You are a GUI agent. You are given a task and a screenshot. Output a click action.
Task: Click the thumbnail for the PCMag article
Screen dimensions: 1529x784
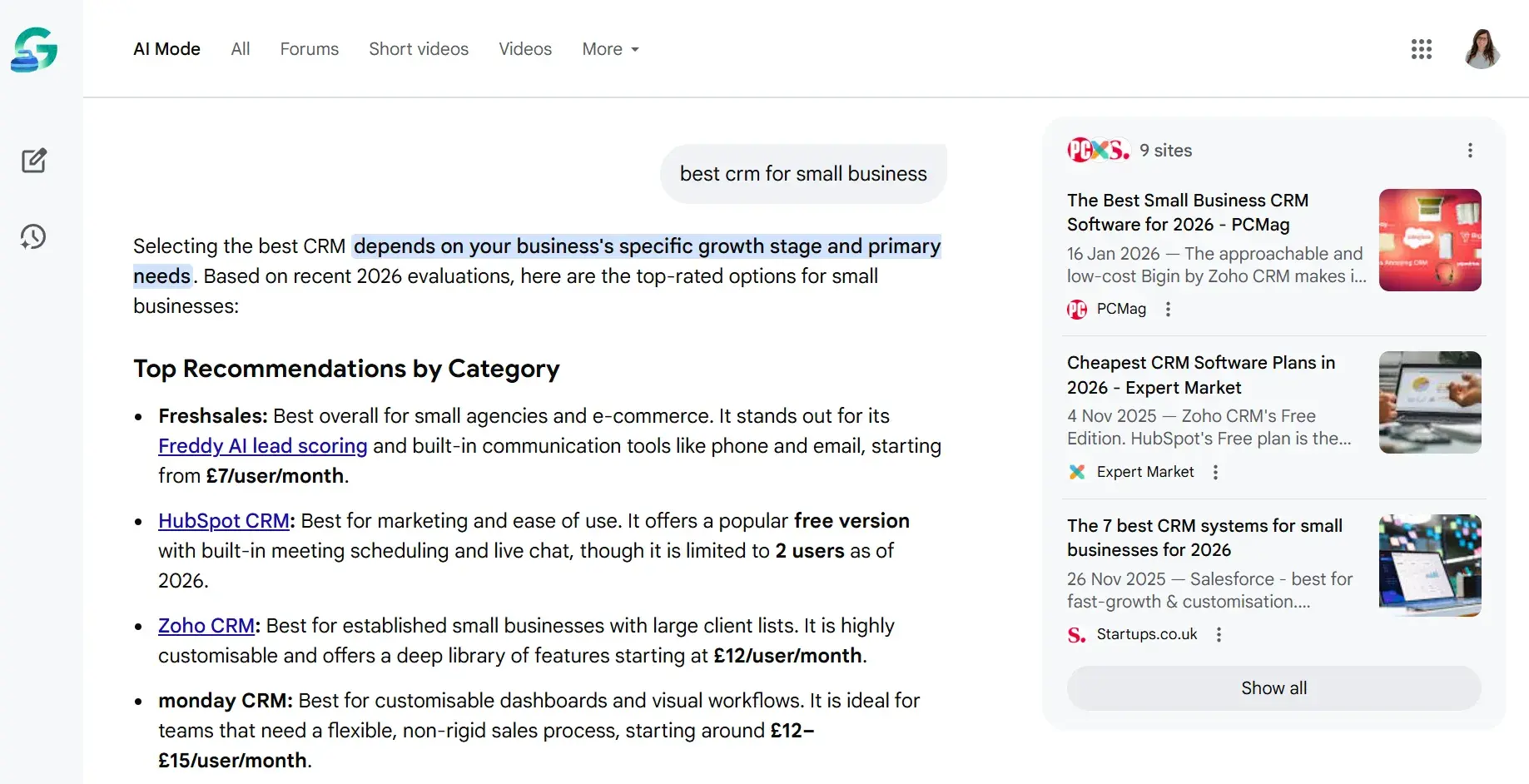coord(1430,241)
